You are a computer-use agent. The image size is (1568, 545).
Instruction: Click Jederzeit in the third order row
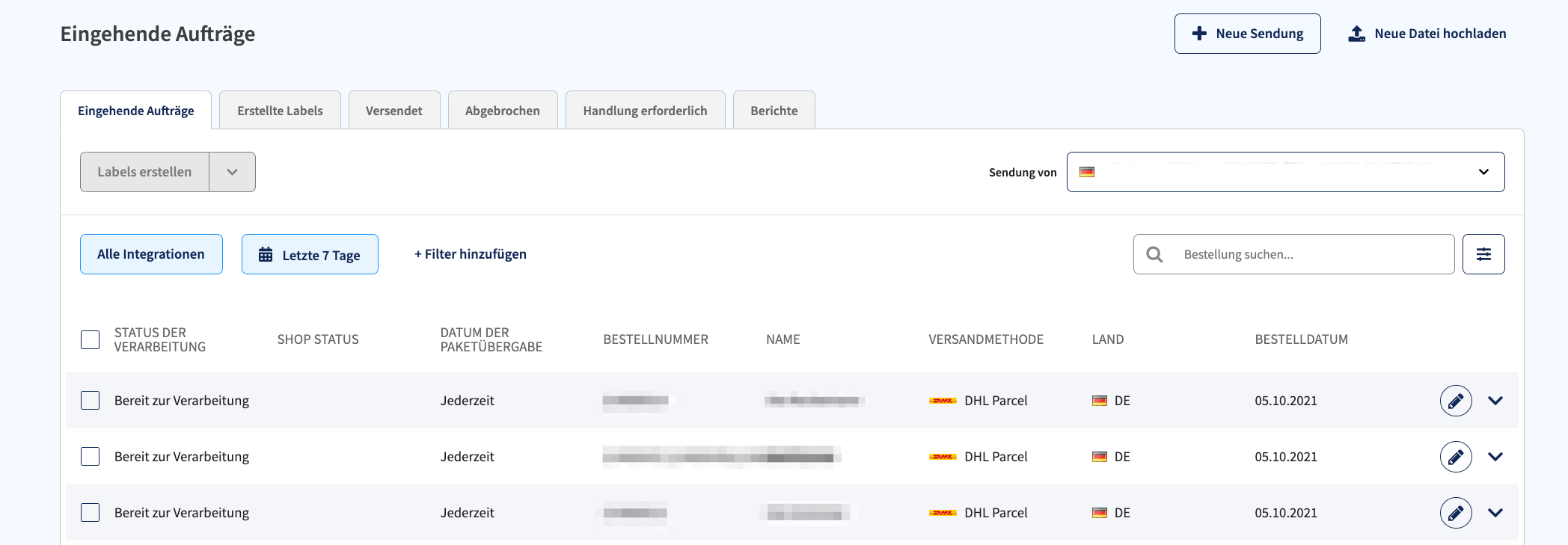click(x=468, y=513)
